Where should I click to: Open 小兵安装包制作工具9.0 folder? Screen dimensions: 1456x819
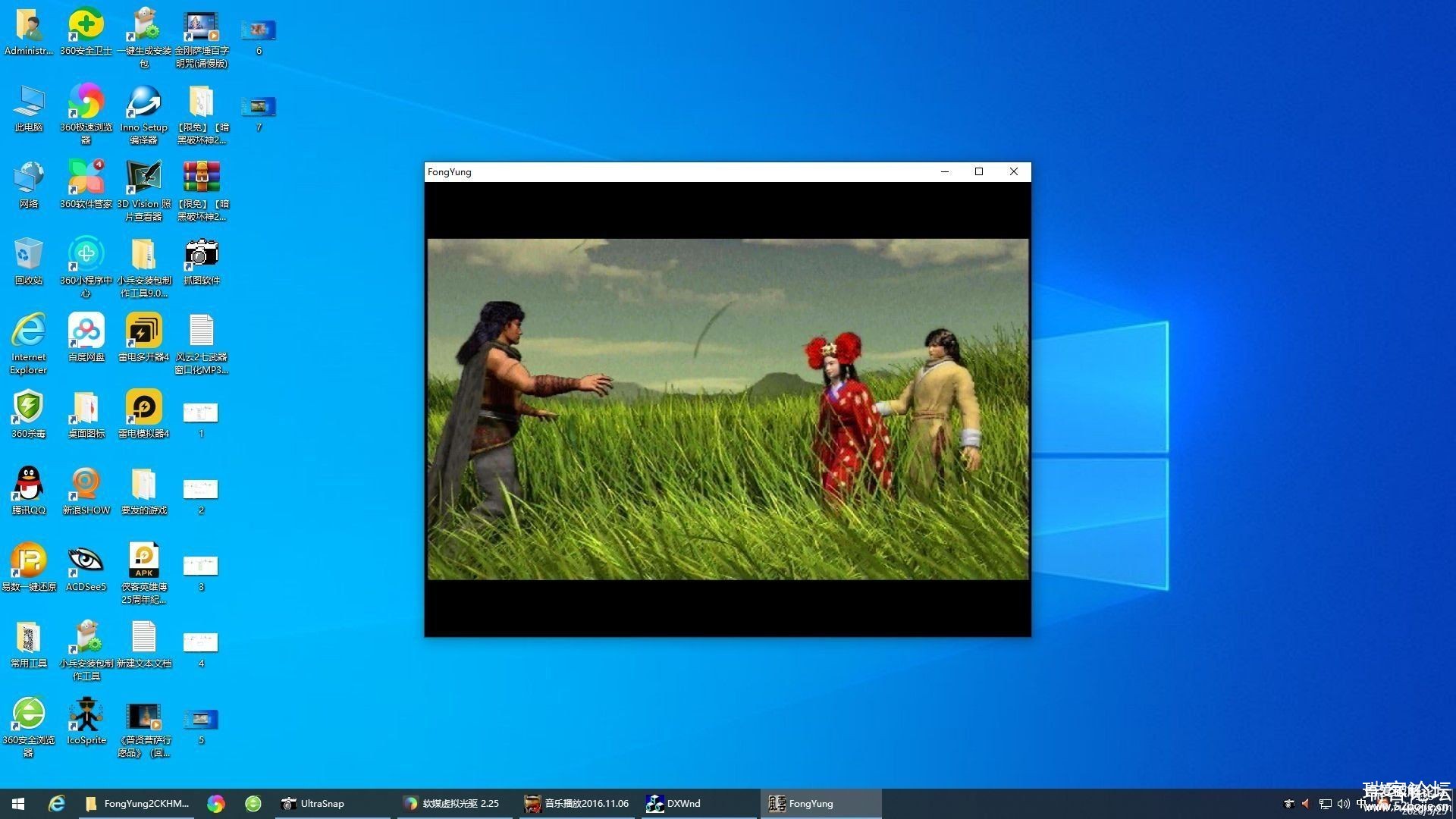pos(143,268)
